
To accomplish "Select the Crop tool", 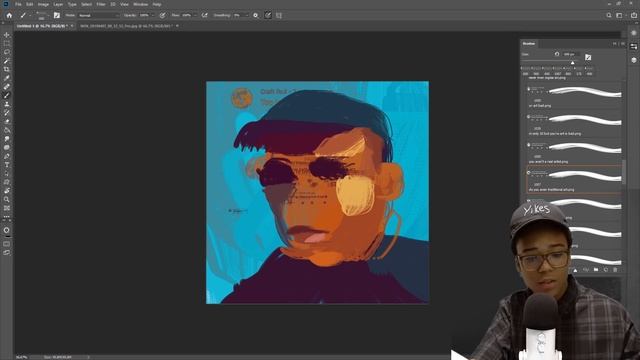I will pyautogui.click(x=7, y=69).
